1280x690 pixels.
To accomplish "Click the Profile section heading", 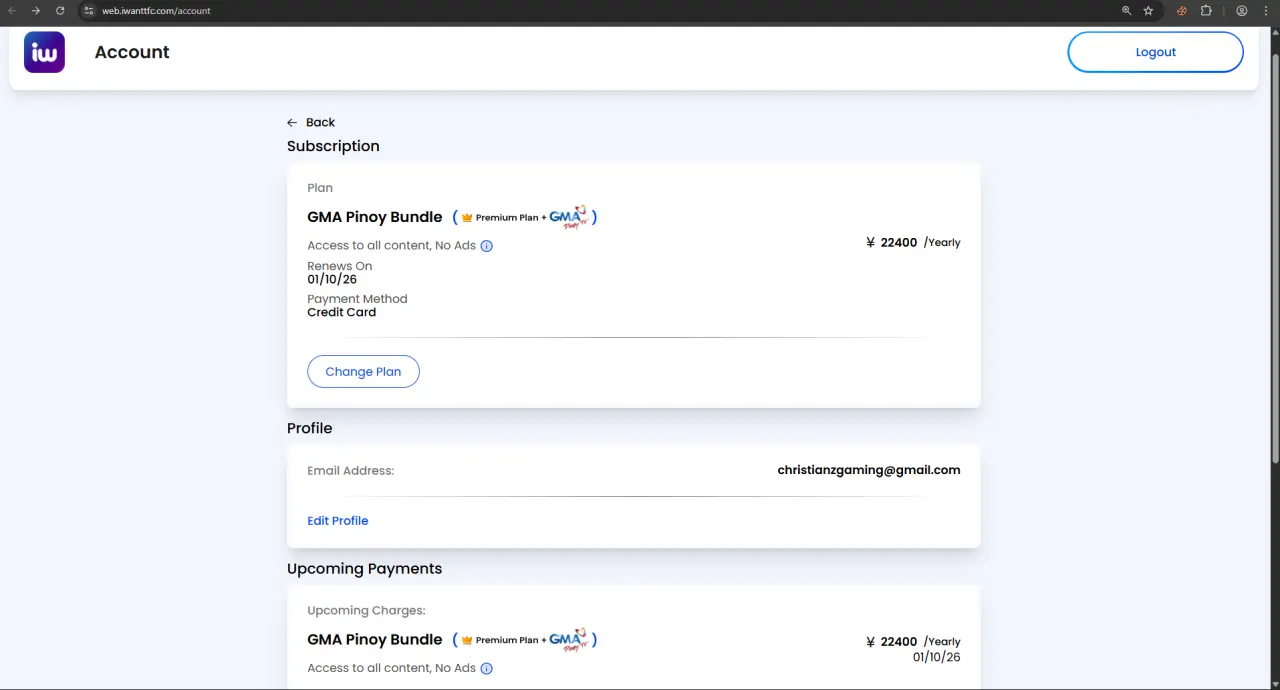I will coord(310,428).
